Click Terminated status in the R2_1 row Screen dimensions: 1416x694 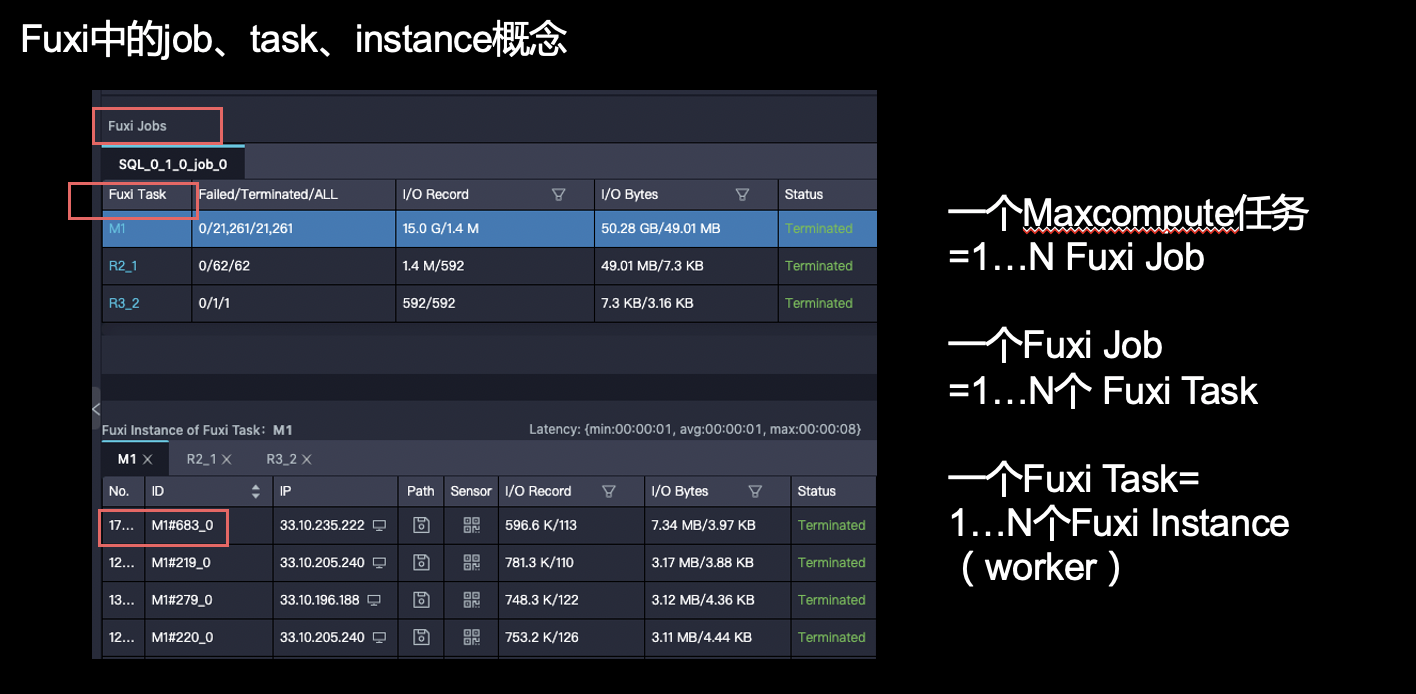click(x=819, y=266)
